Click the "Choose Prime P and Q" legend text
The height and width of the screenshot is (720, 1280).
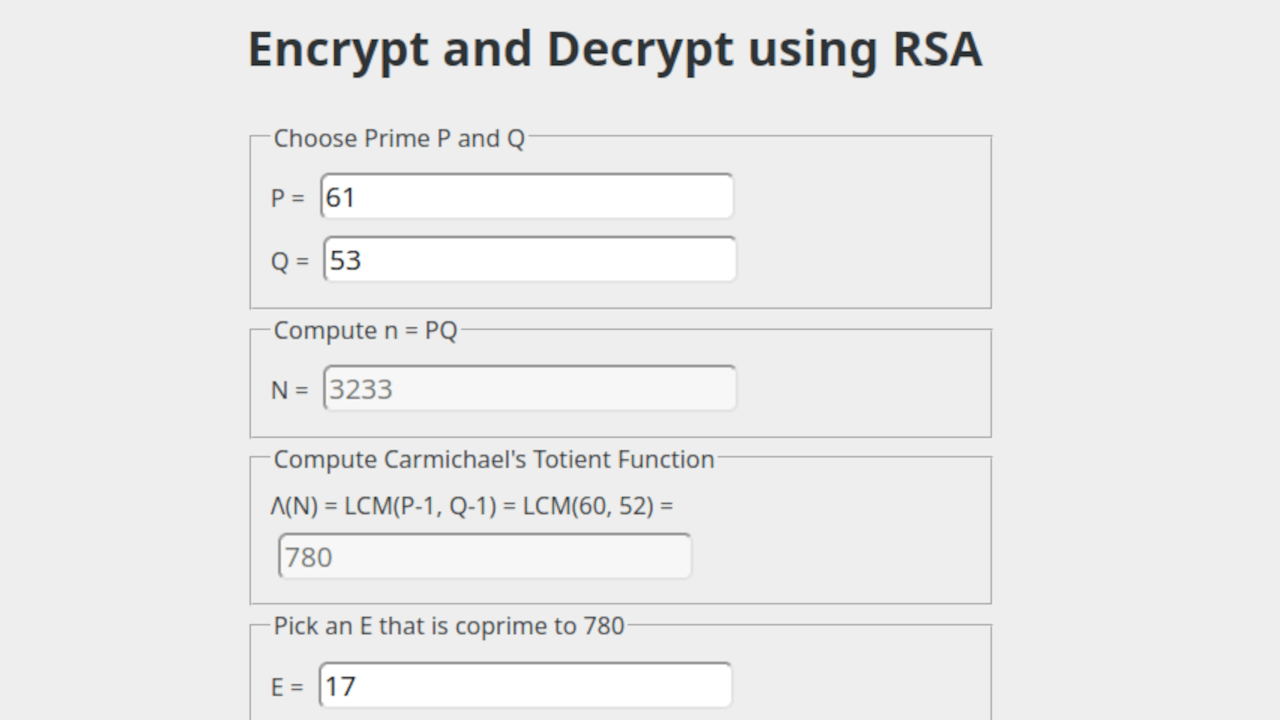point(399,138)
